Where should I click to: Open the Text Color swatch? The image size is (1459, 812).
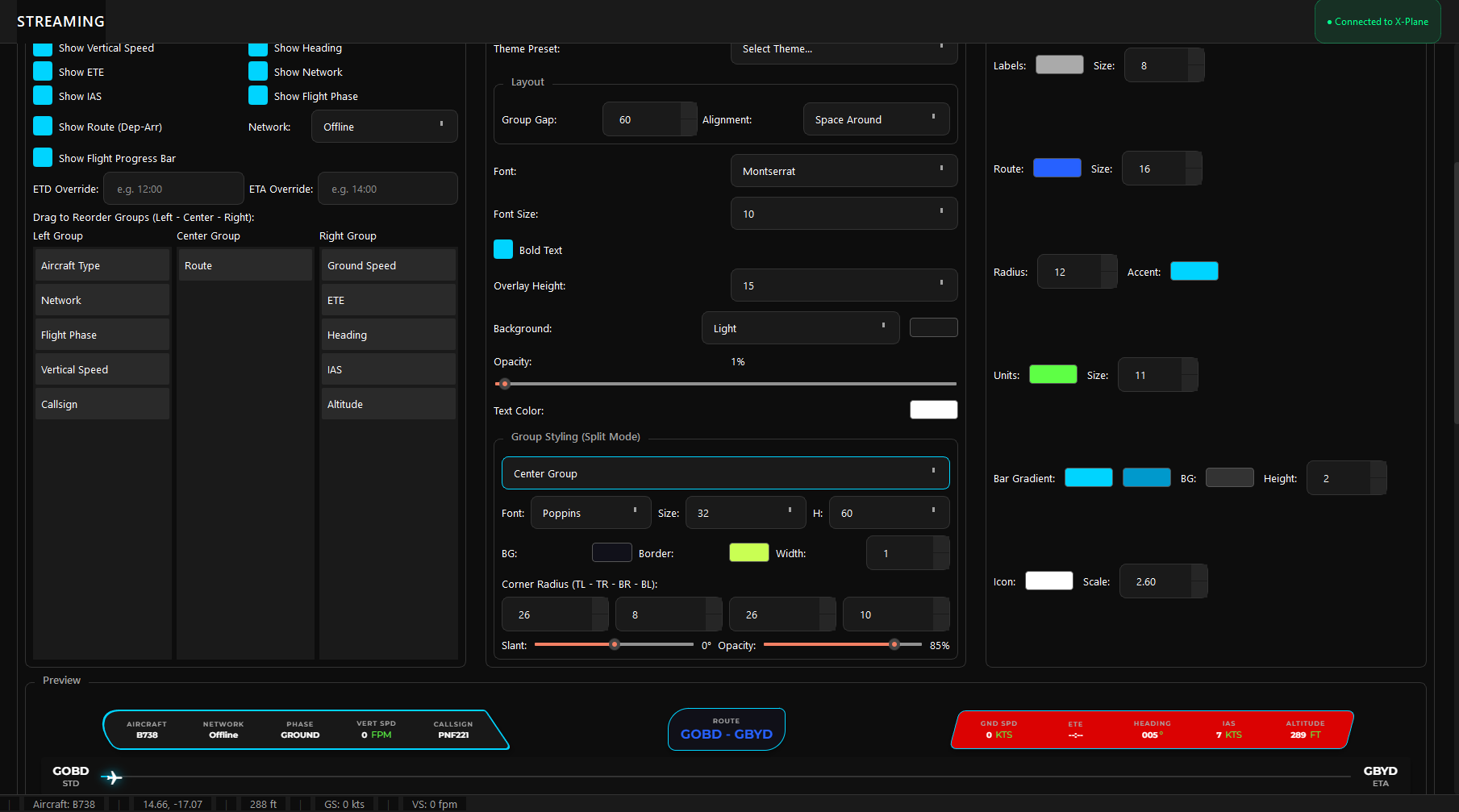pos(933,409)
